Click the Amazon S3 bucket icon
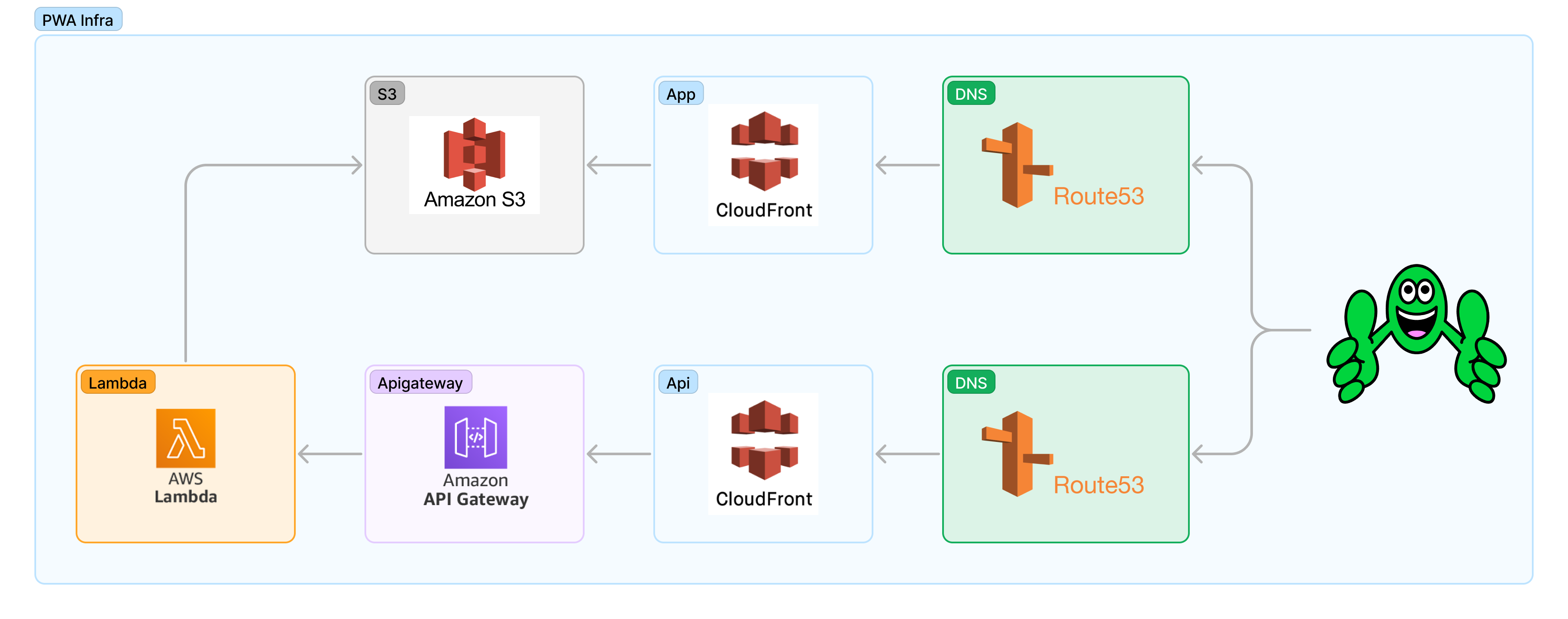This screenshot has height=619, width=1568. click(474, 154)
